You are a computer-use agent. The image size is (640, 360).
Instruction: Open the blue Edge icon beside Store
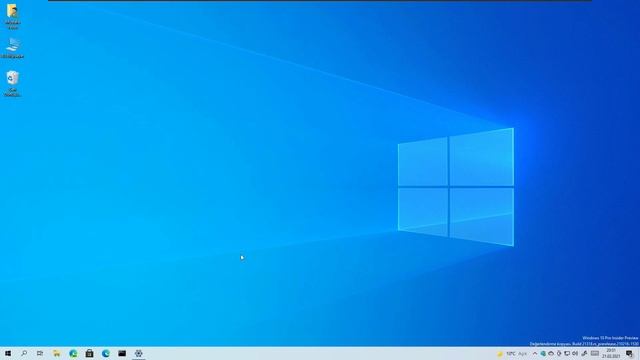106,353
